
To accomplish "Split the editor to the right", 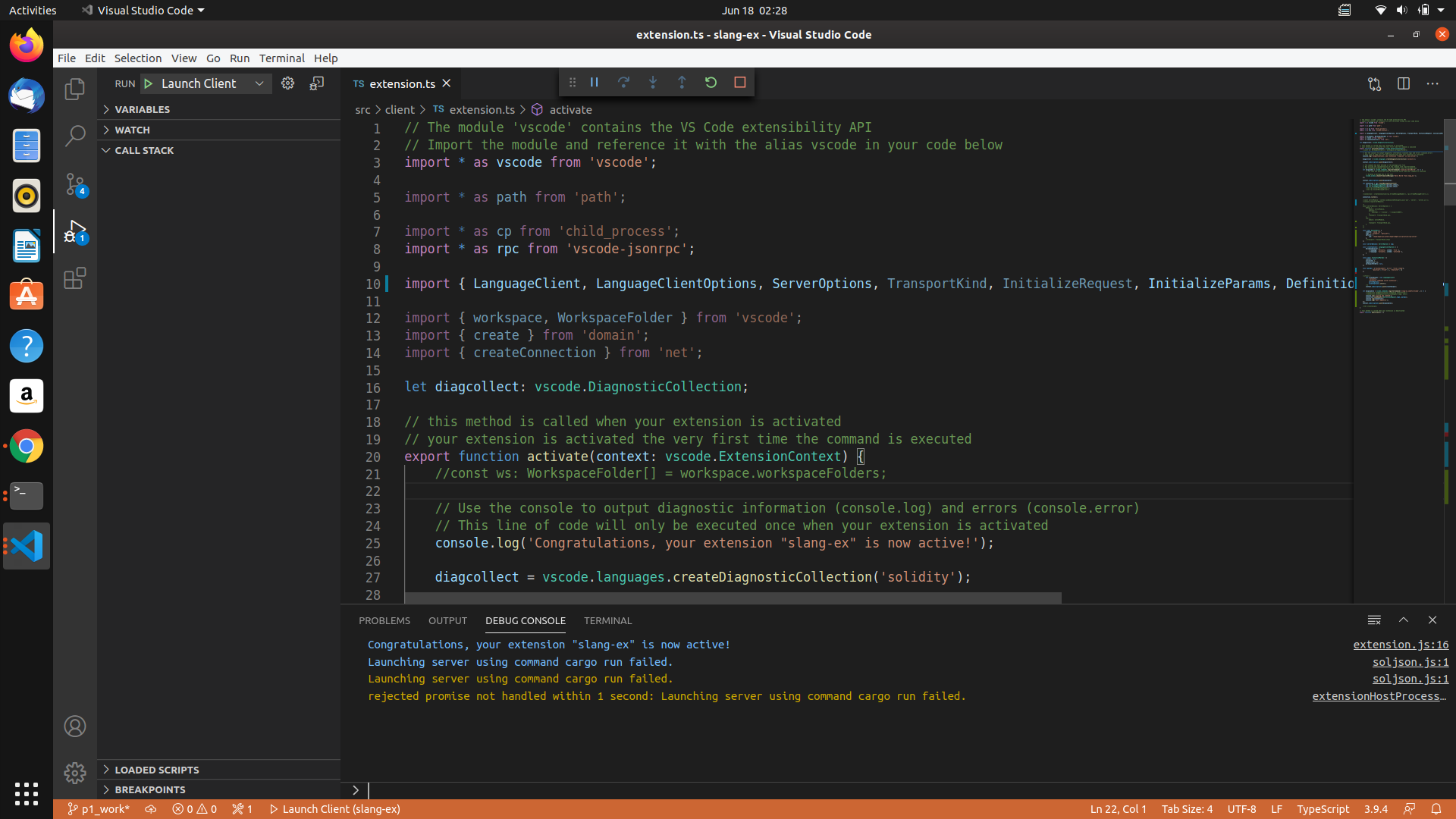I will pos(1404,84).
